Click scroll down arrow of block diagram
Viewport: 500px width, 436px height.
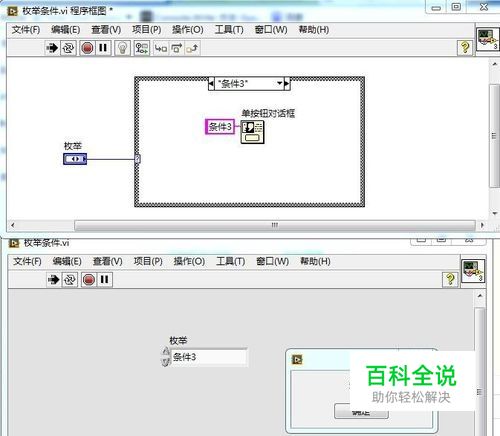point(494,213)
